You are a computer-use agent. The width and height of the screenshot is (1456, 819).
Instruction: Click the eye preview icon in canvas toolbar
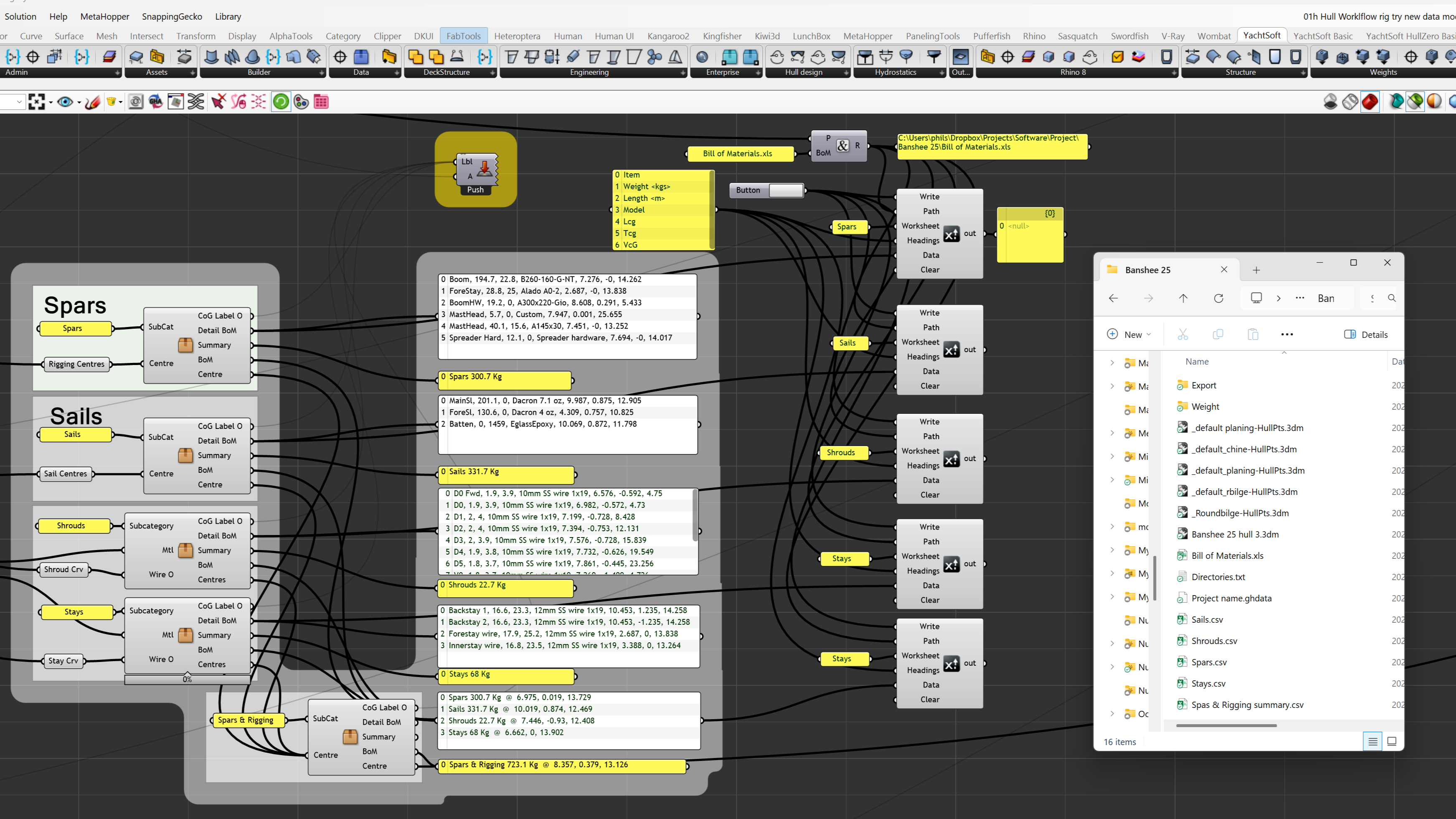click(65, 102)
